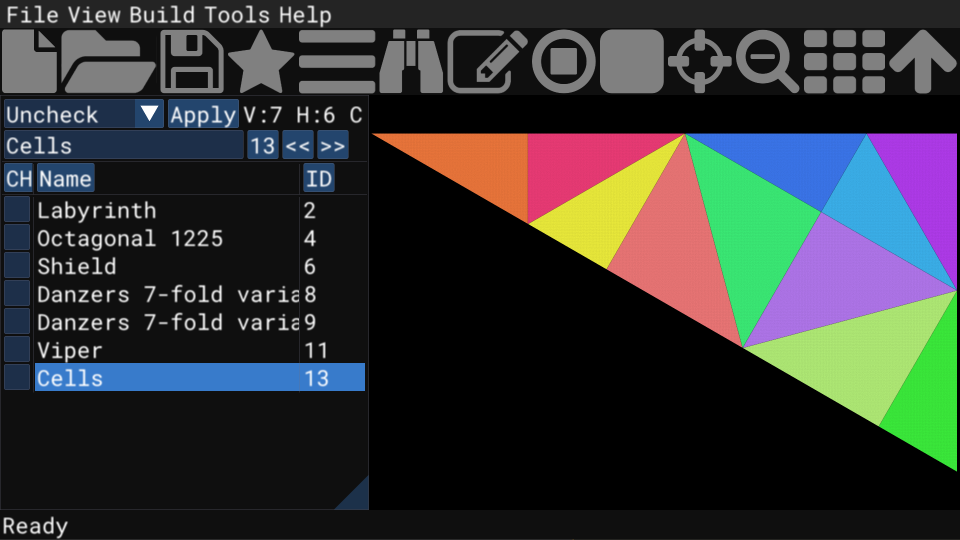960x540 pixels.
Task: Toggle the Shield row checkbox
Action: click(17, 266)
